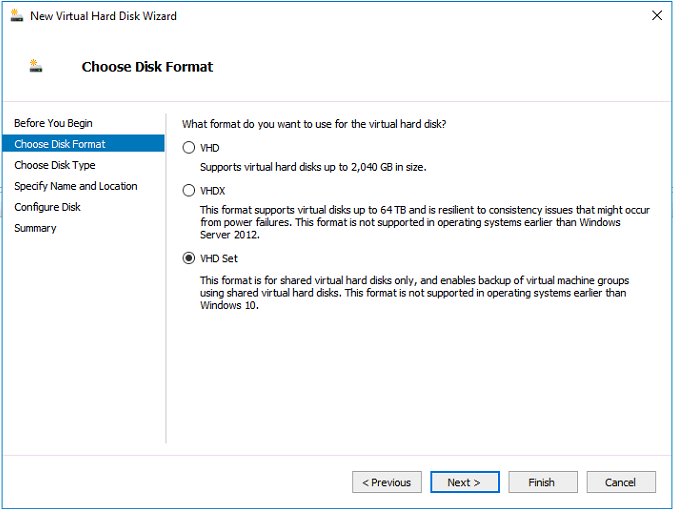
Task: Click the Finish button
Action: (541, 482)
